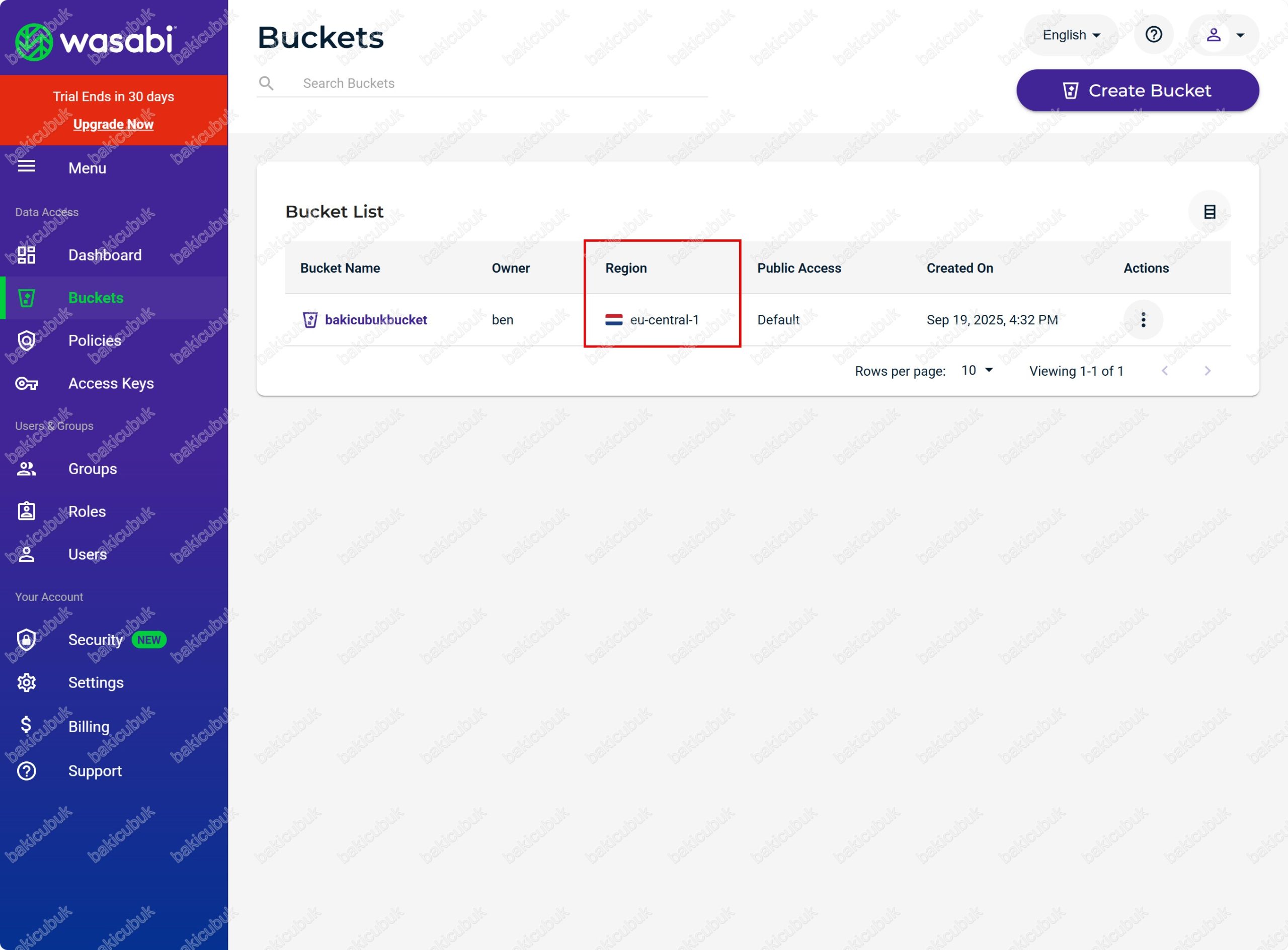Click the next page arrow
1288x950 pixels.
click(1207, 371)
